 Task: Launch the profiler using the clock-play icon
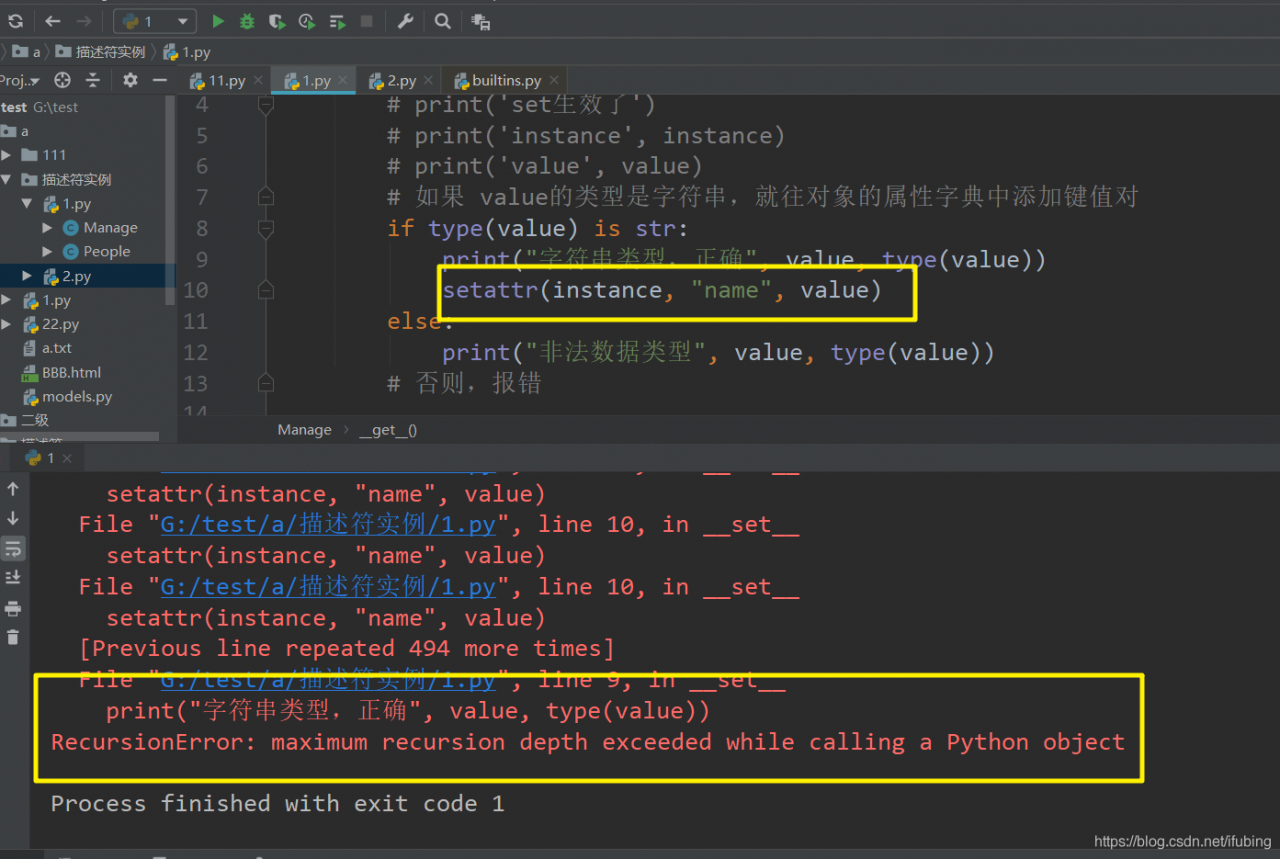point(307,21)
